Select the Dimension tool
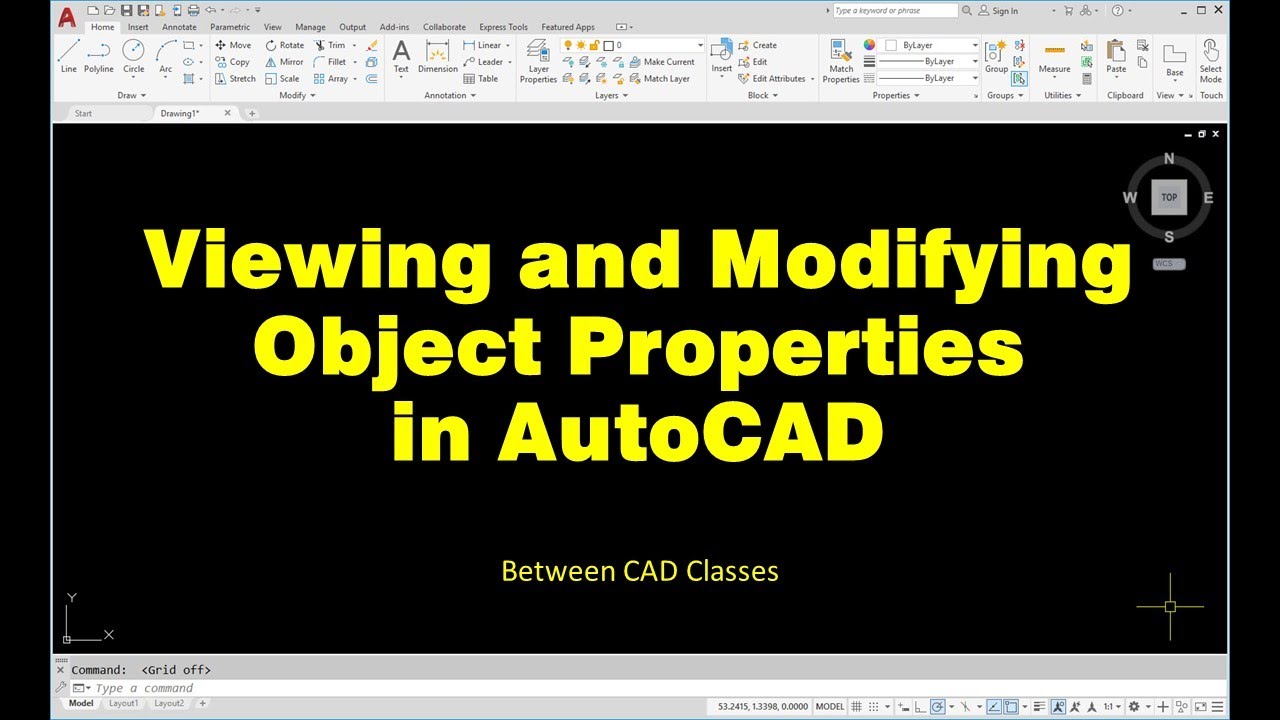This screenshot has width=1280, height=720. click(438, 56)
